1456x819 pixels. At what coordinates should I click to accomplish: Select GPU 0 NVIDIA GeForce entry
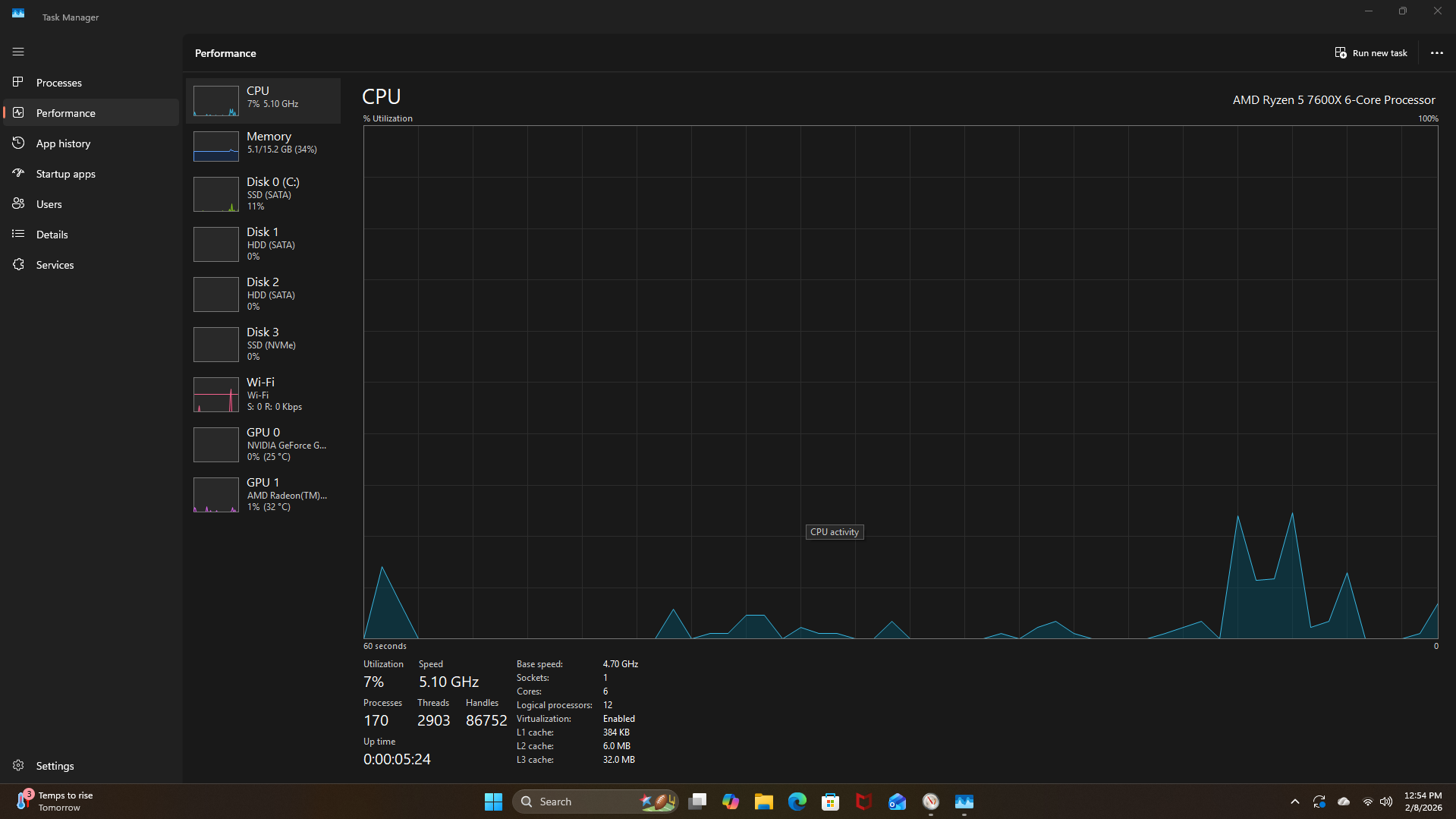pos(263,444)
